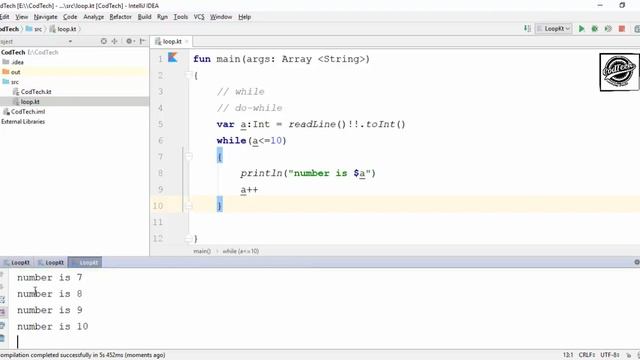Open the View menu
This screenshot has height=360, width=640.
pos(22,17)
